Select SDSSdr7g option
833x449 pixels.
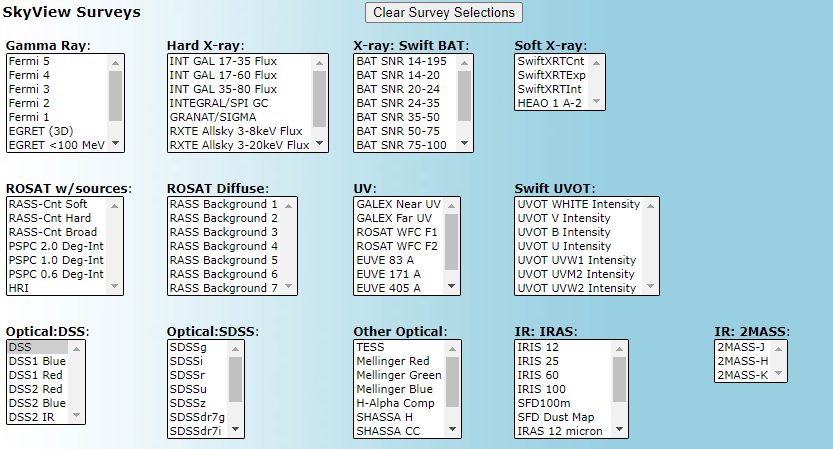(198, 417)
